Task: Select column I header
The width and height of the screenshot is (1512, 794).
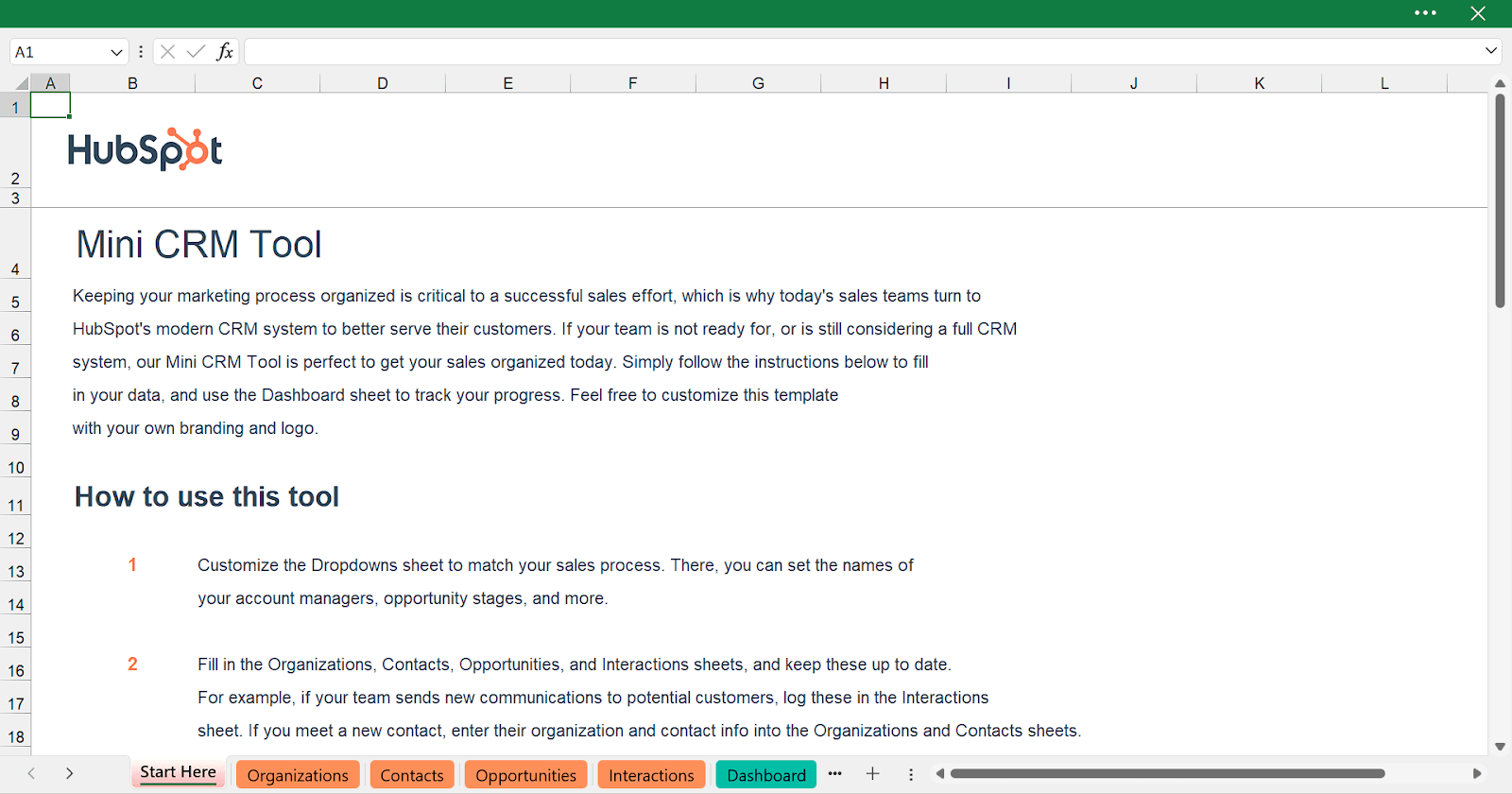Action: coord(1008,83)
